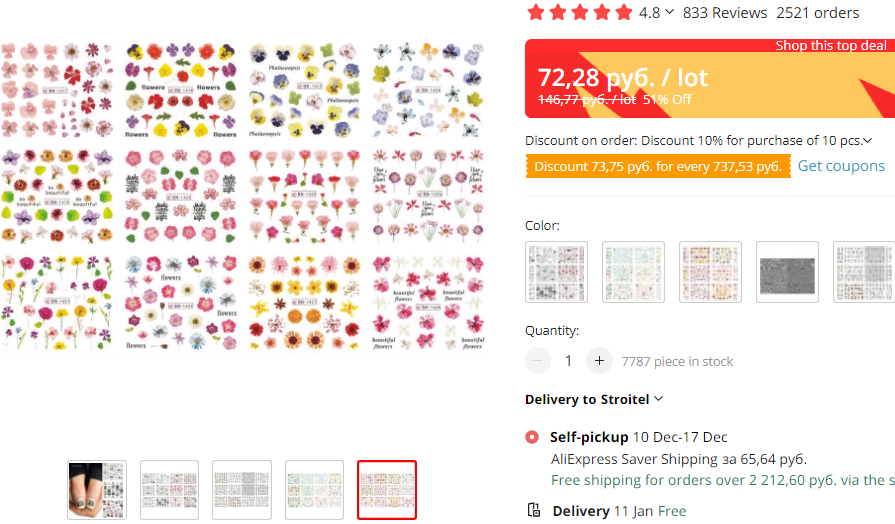Image resolution: width=895 pixels, height=524 pixels.
Task: Open the 833 Reviews link
Action: 725,13
